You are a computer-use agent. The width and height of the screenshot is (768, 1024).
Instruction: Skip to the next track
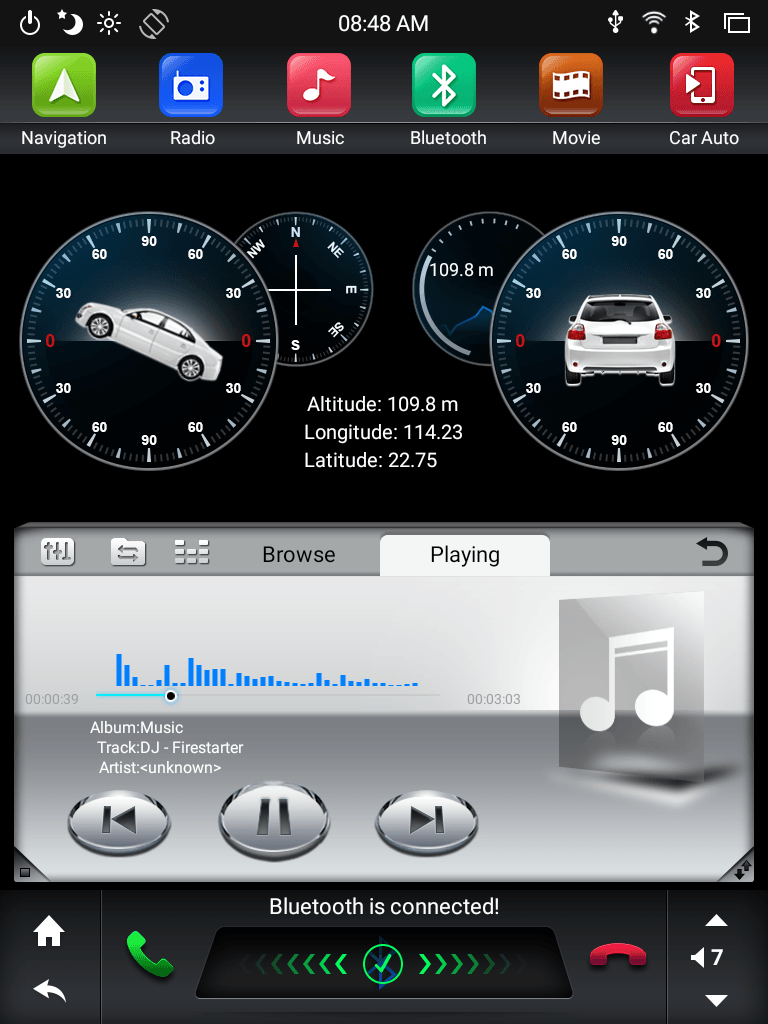point(426,821)
